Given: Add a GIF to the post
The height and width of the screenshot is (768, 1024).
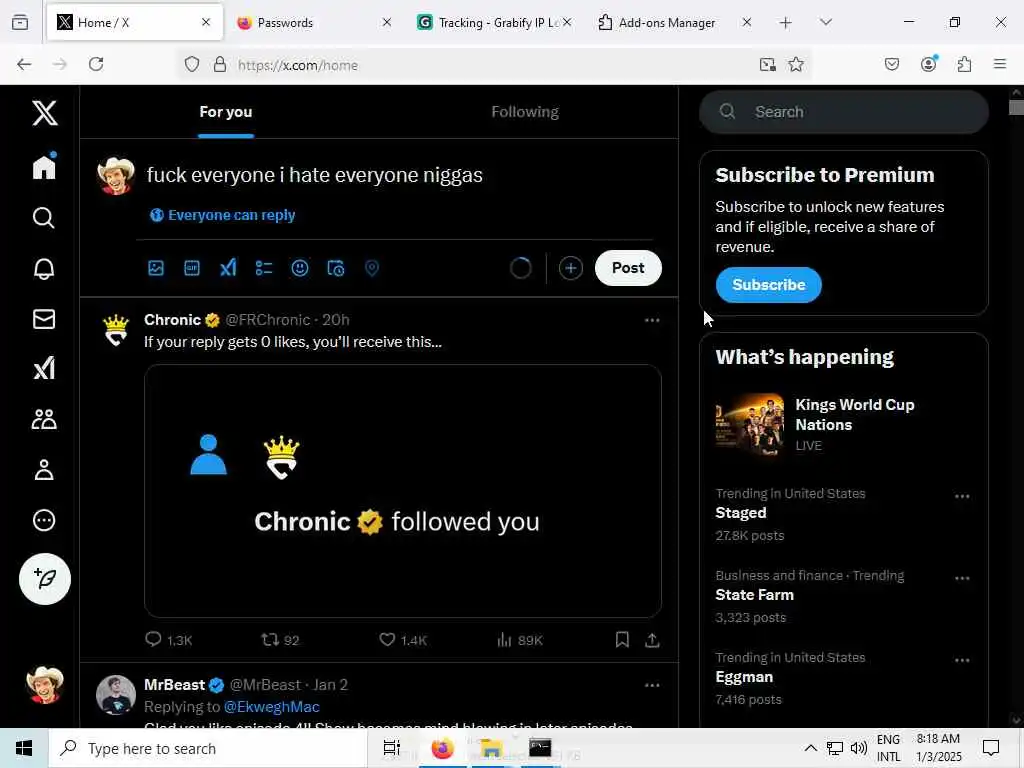Looking at the screenshot, I should click(x=192, y=268).
